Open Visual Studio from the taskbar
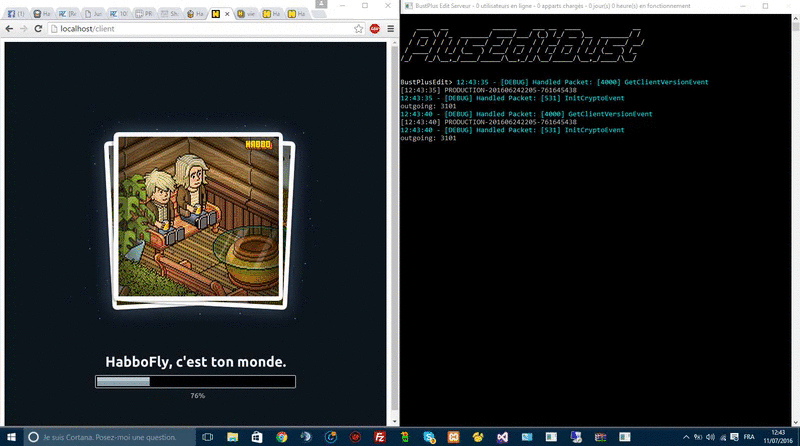 pyautogui.click(x=503, y=437)
